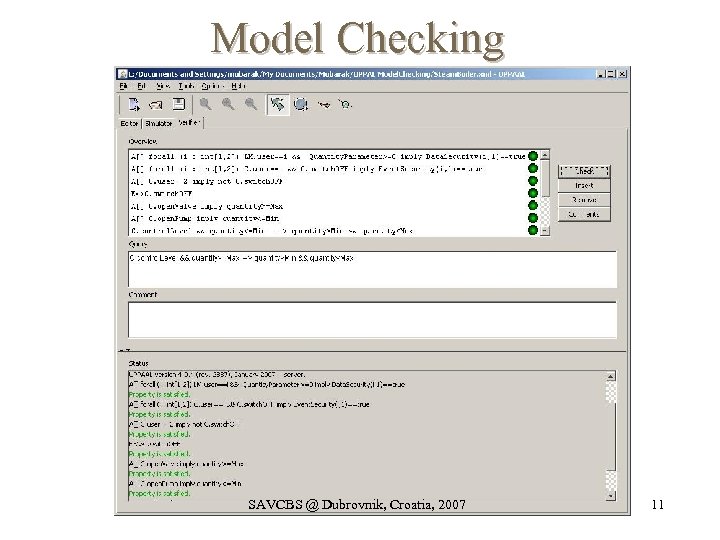Open the Help menu
The image size is (720, 540).
coord(238,86)
